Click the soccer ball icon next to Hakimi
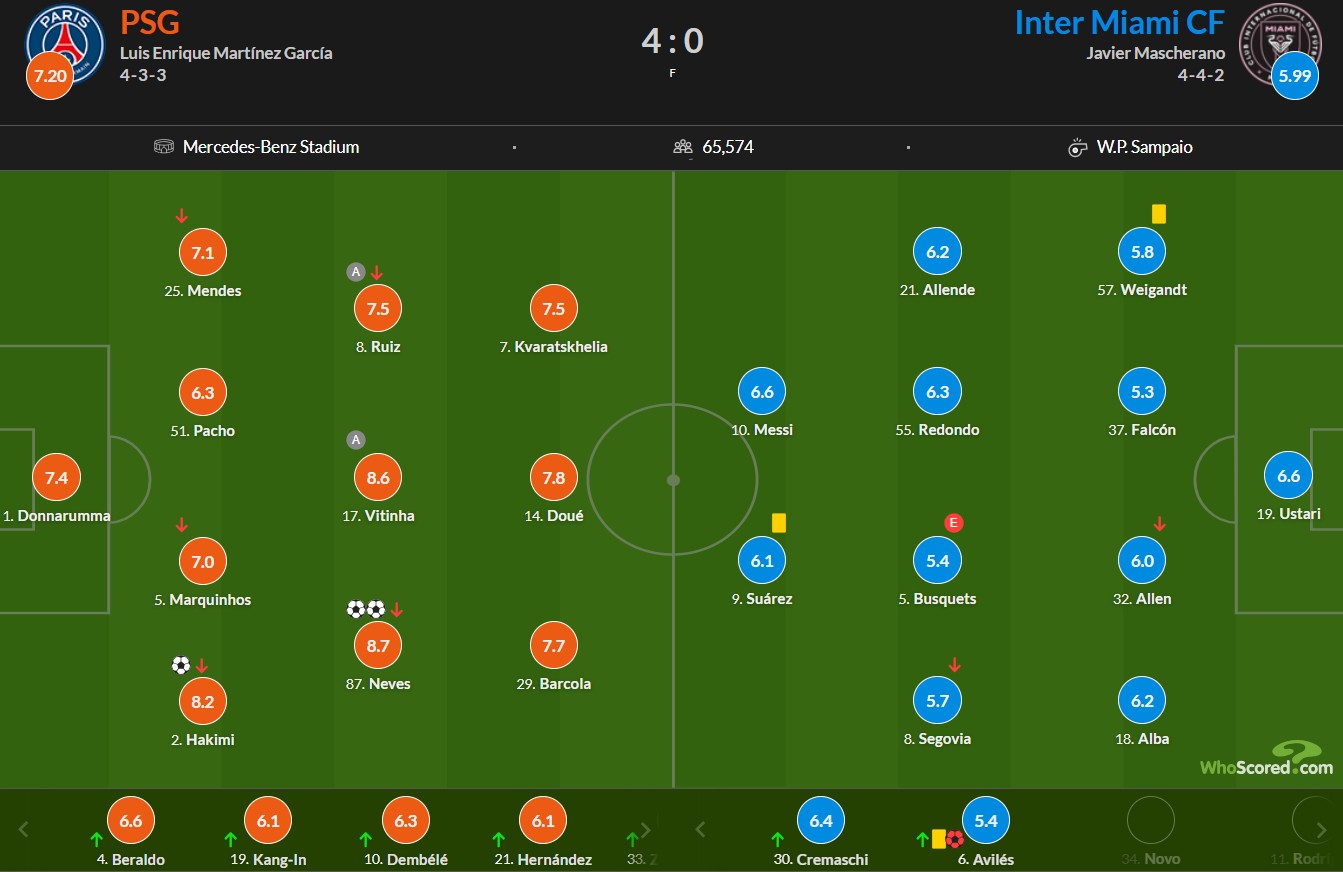Image resolution: width=1343 pixels, height=872 pixels. (181, 665)
